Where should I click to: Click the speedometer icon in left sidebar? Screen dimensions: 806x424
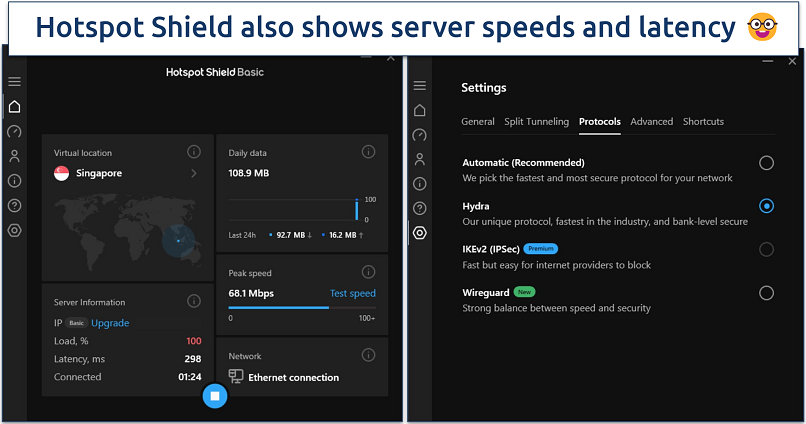[14, 131]
